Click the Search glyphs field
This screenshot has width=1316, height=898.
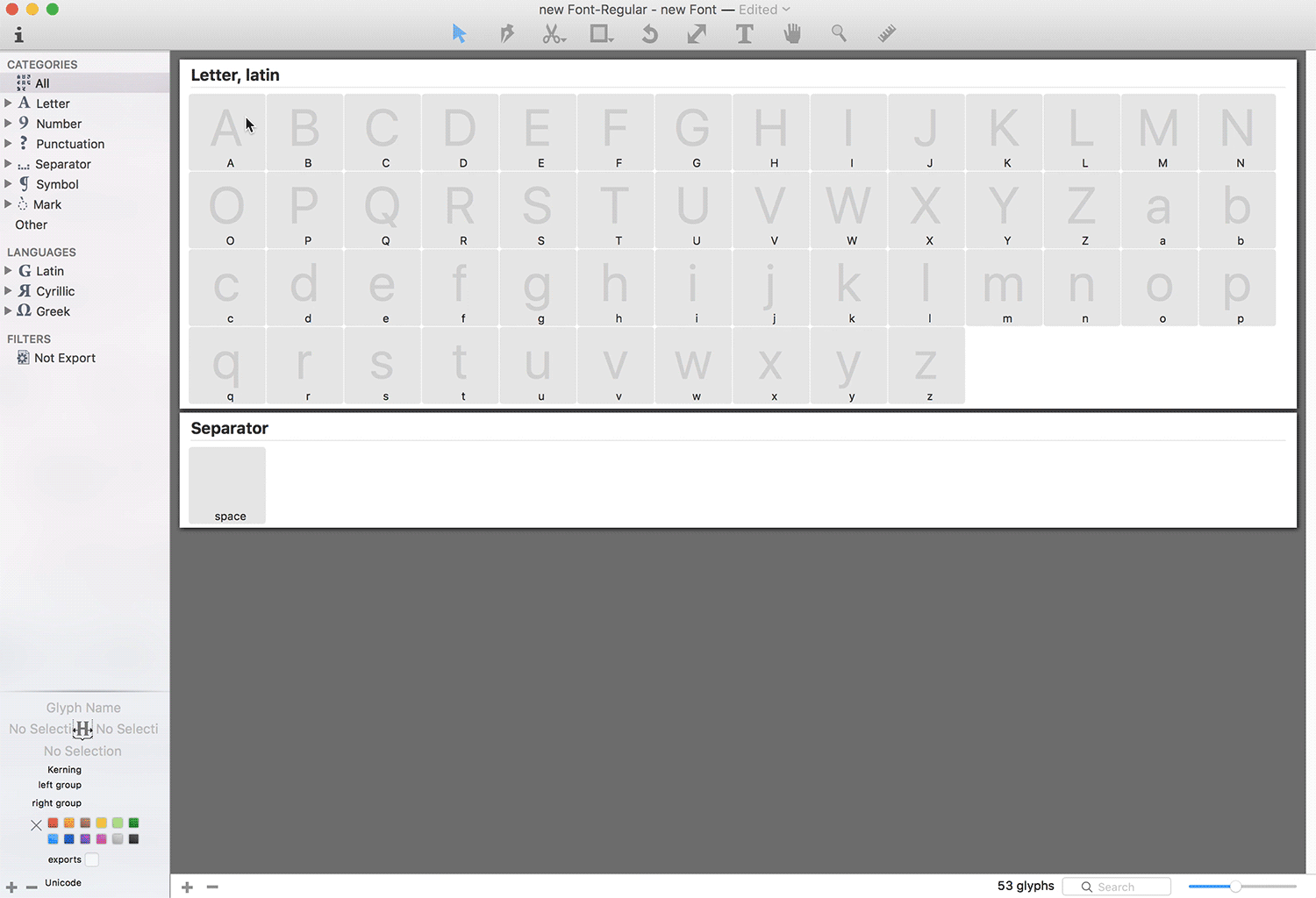point(1117,887)
